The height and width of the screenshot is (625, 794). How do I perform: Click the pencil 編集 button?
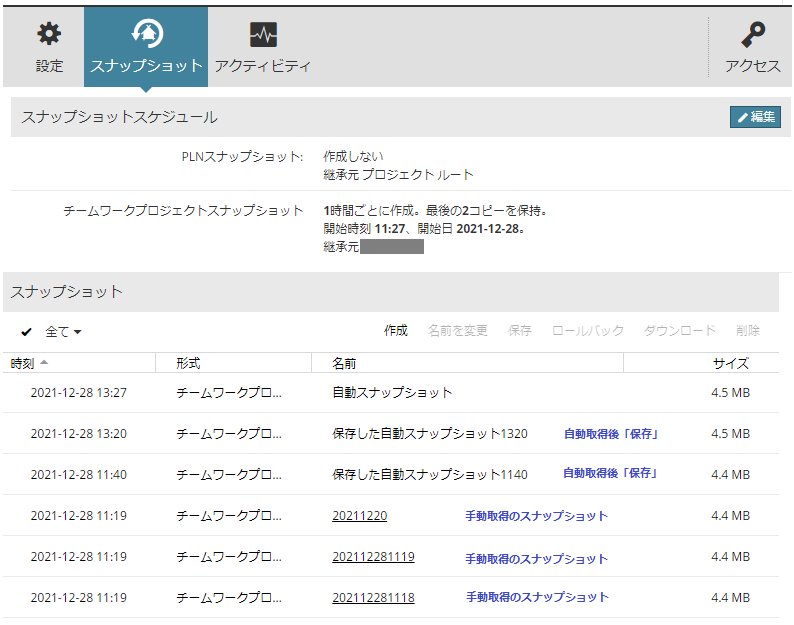(755, 117)
